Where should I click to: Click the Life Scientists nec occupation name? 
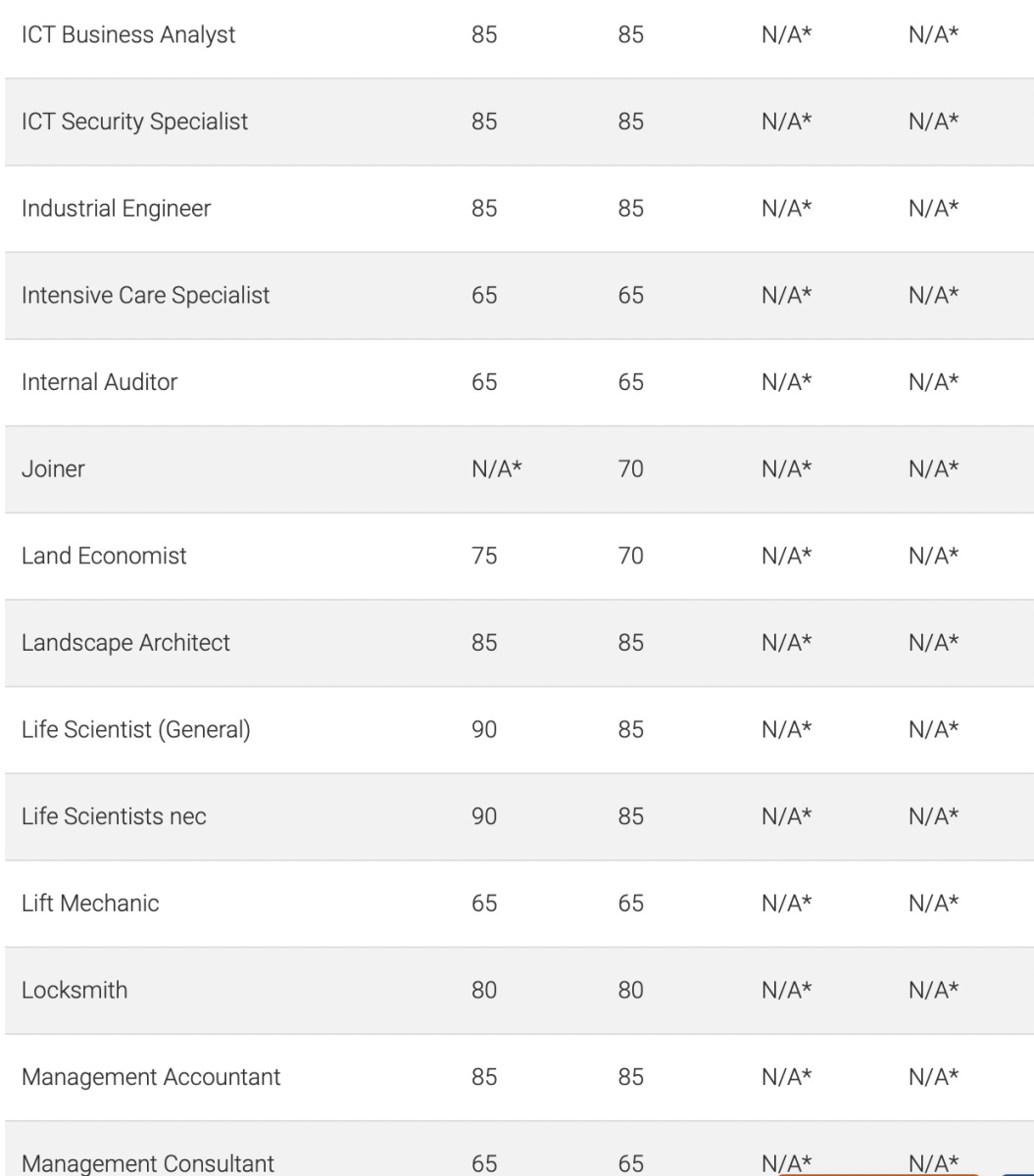(114, 816)
